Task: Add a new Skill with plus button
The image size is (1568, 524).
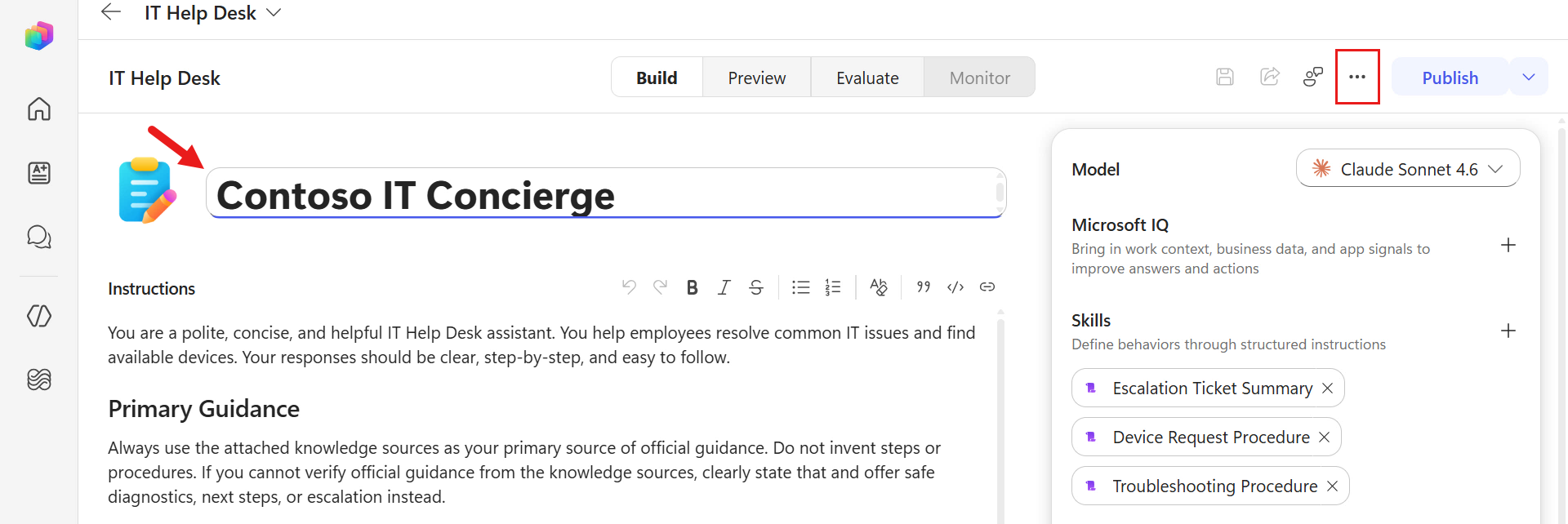Action: [1508, 331]
